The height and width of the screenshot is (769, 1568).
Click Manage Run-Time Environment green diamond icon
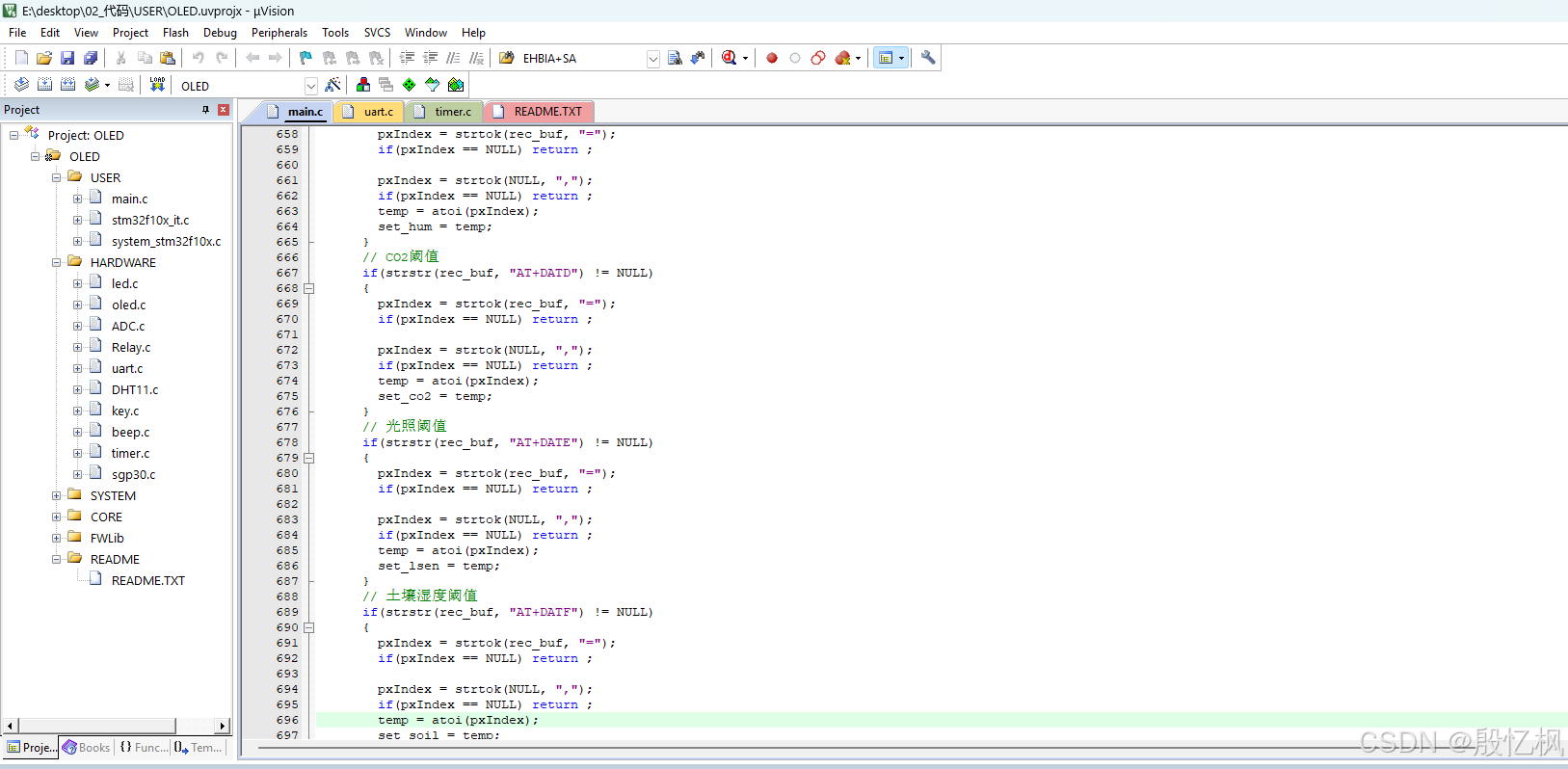[x=410, y=85]
